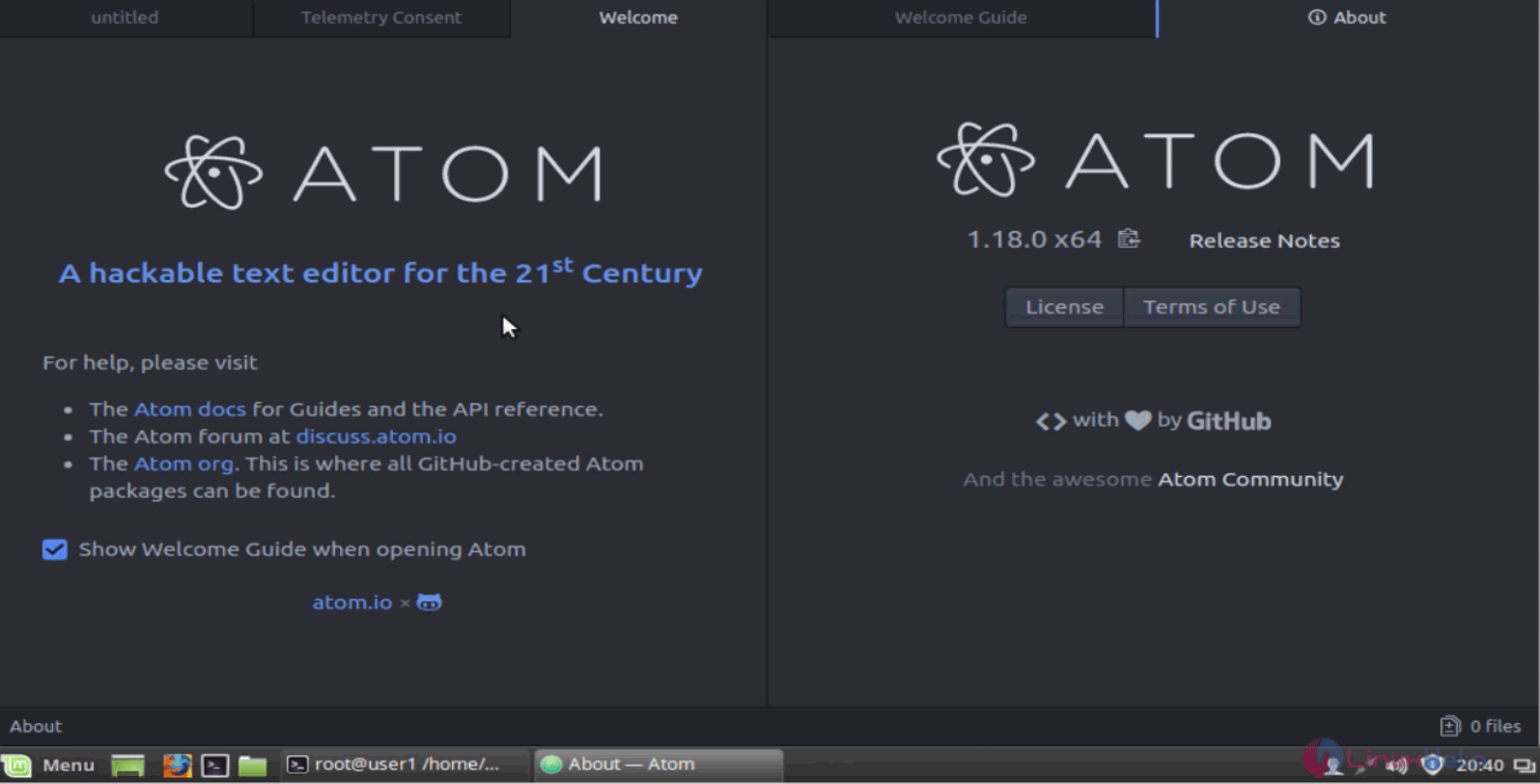
Task: Select the Welcome tab
Action: (638, 17)
